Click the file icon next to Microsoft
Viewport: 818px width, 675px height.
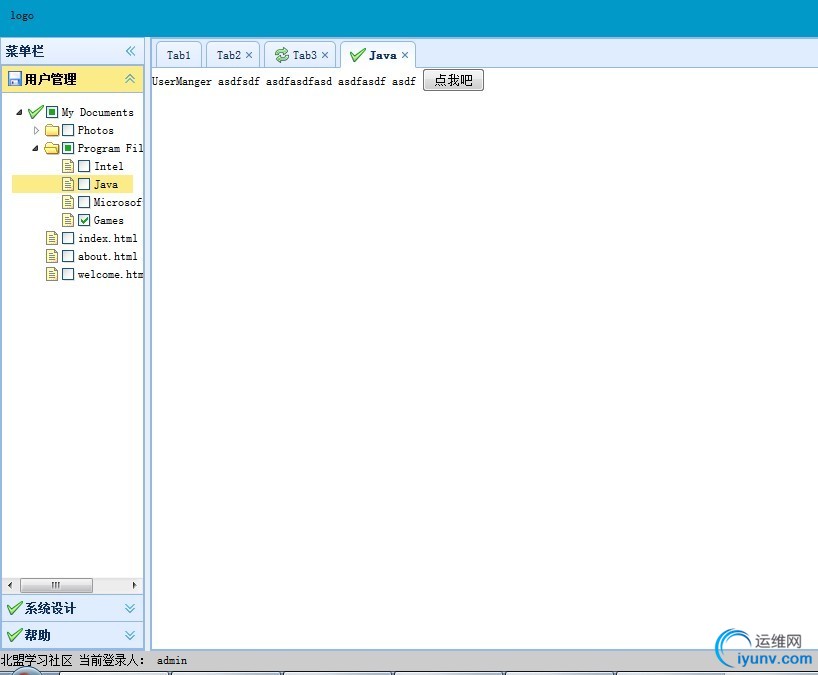(x=68, y=202)
